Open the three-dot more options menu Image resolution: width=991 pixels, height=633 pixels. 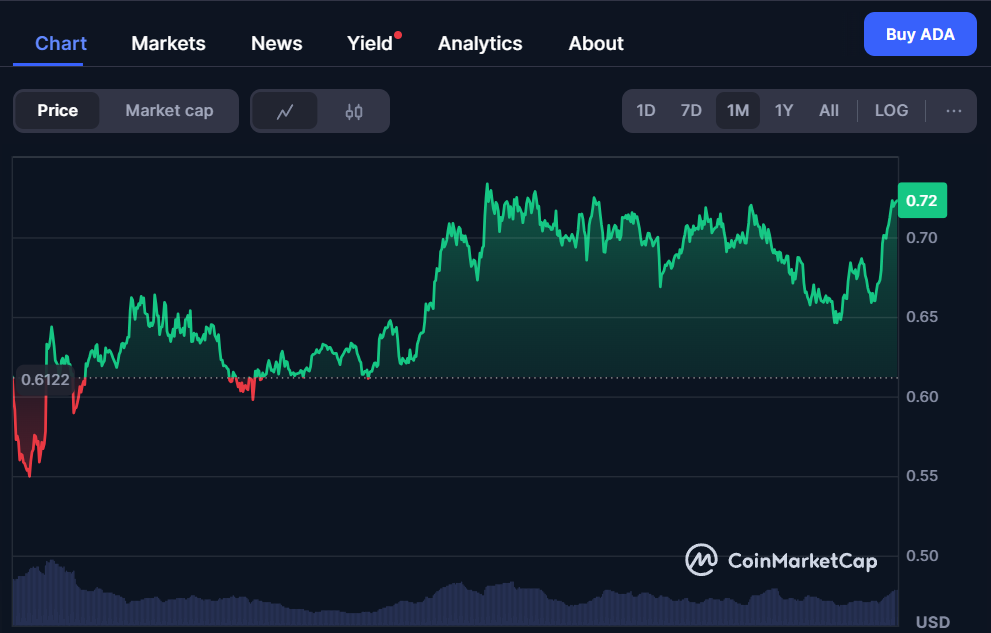pos(954,111)
